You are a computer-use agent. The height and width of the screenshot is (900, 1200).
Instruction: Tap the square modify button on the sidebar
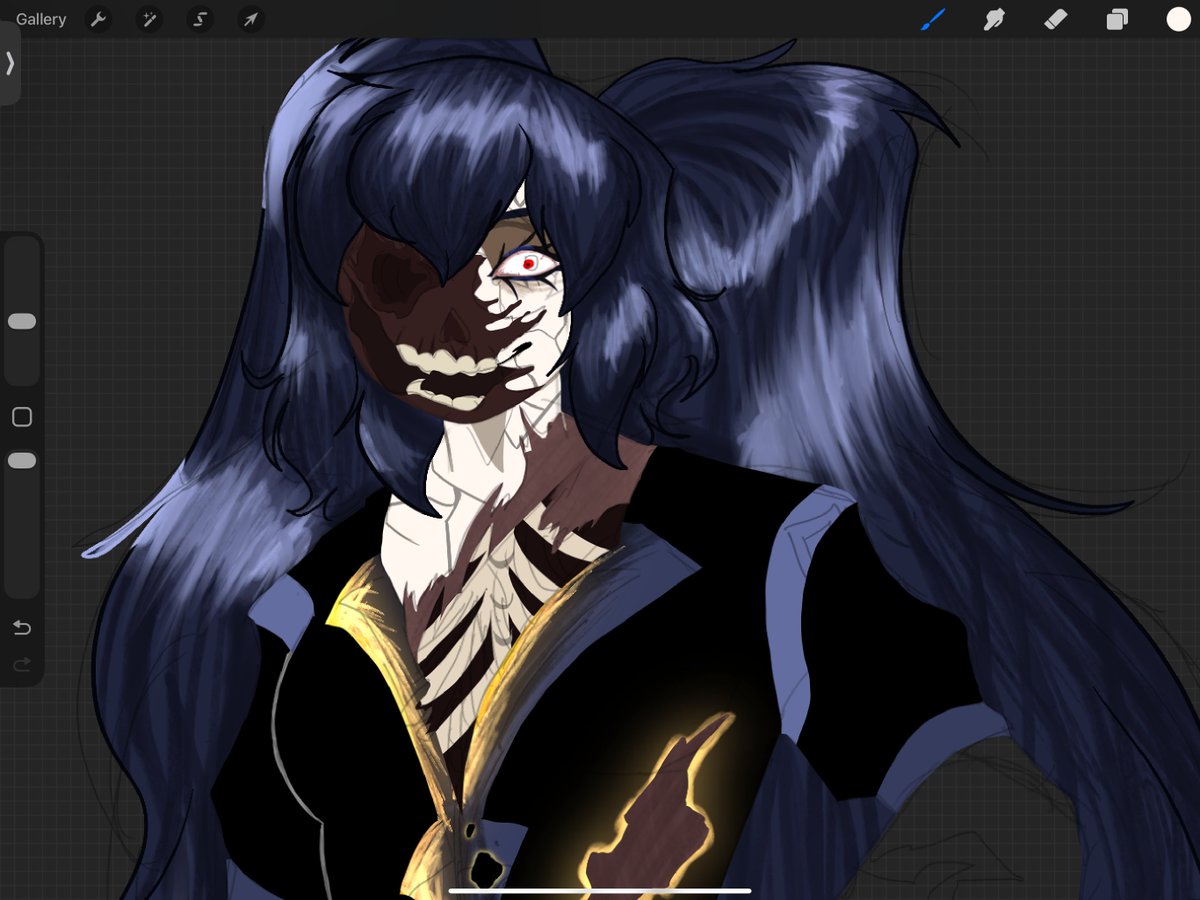click(22, 417)
